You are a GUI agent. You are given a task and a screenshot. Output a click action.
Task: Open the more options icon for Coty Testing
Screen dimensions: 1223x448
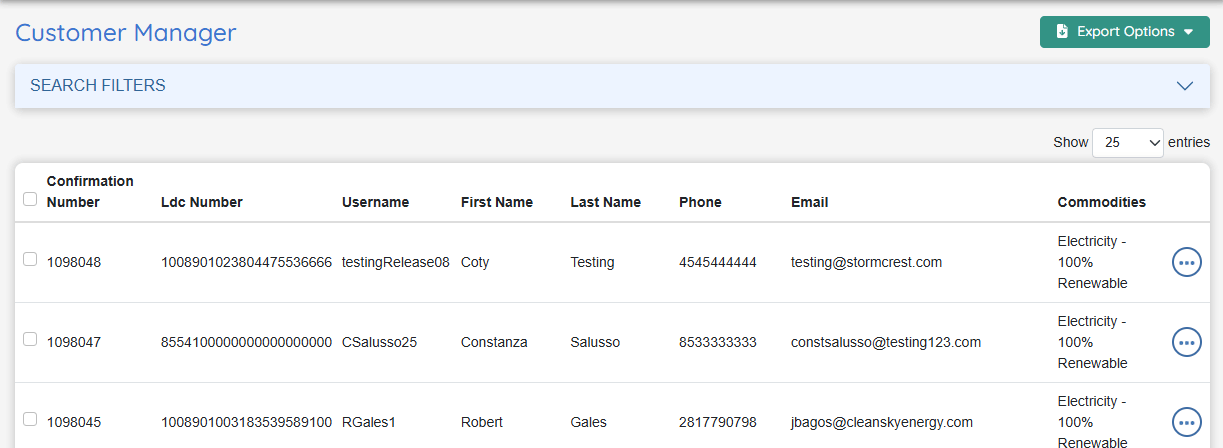(1186, 262)
